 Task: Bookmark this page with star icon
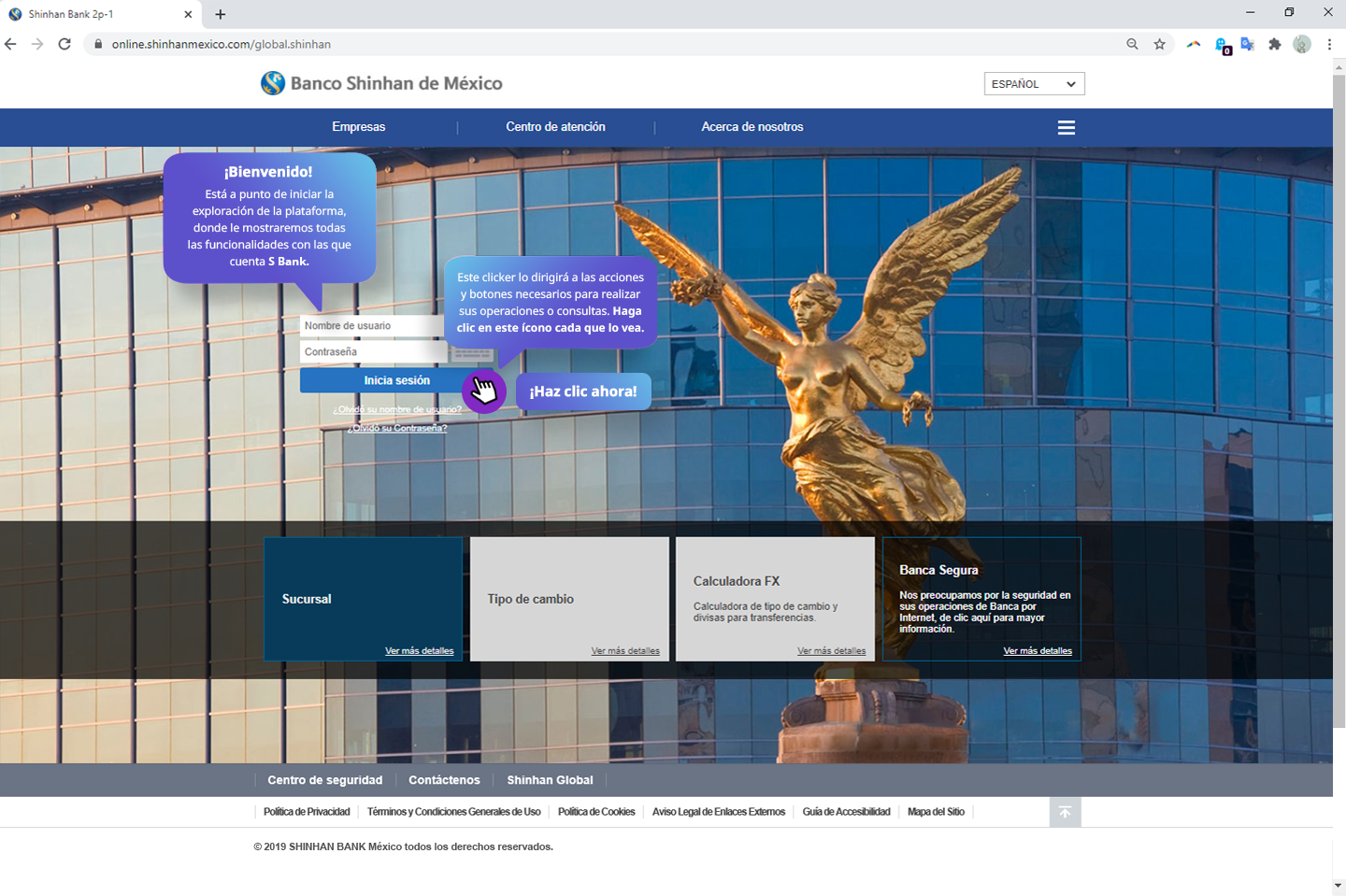(x=1160, y=44)
